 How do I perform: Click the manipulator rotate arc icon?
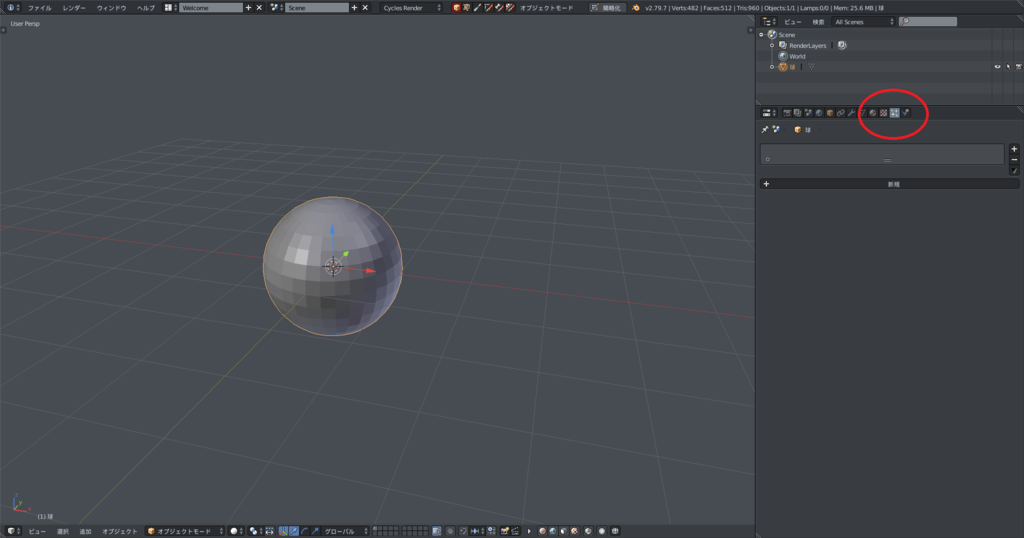[x=304, y=531]
